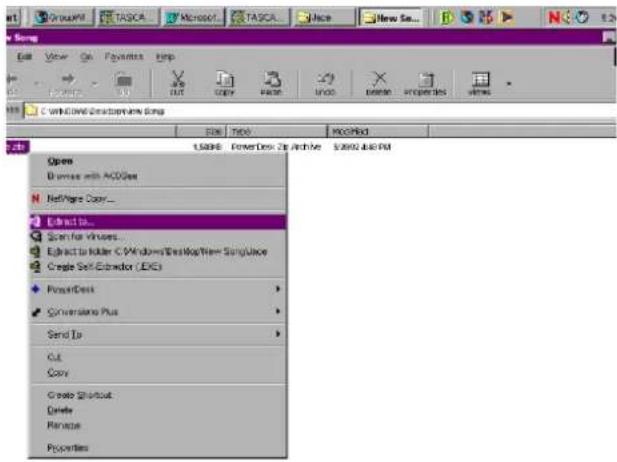The width and height of the screenshot is (617, 462).
Task: Click the PowerDesk Zip Archive type text
Action: coord(276,147)
